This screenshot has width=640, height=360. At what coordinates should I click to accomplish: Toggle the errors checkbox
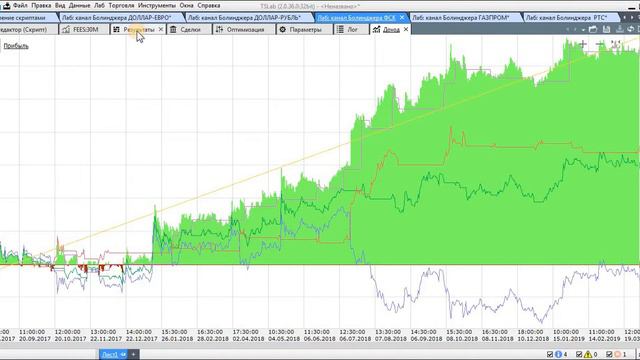click(x=609, y=354)
